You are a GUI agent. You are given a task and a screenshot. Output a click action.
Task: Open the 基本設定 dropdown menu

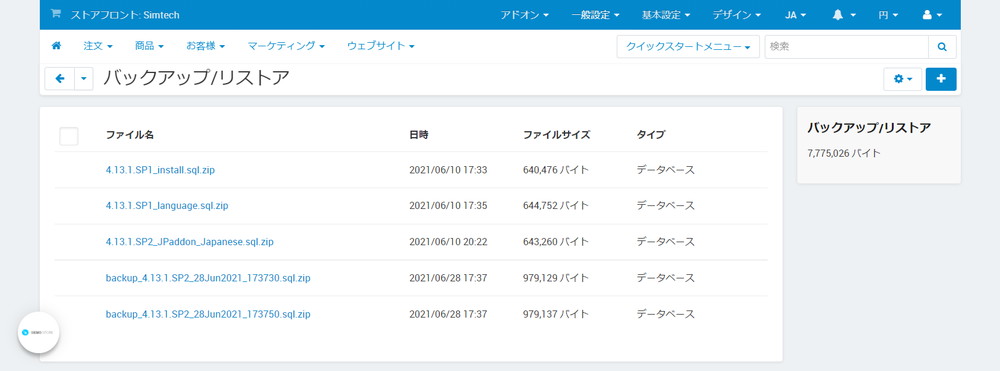point(666,15)
